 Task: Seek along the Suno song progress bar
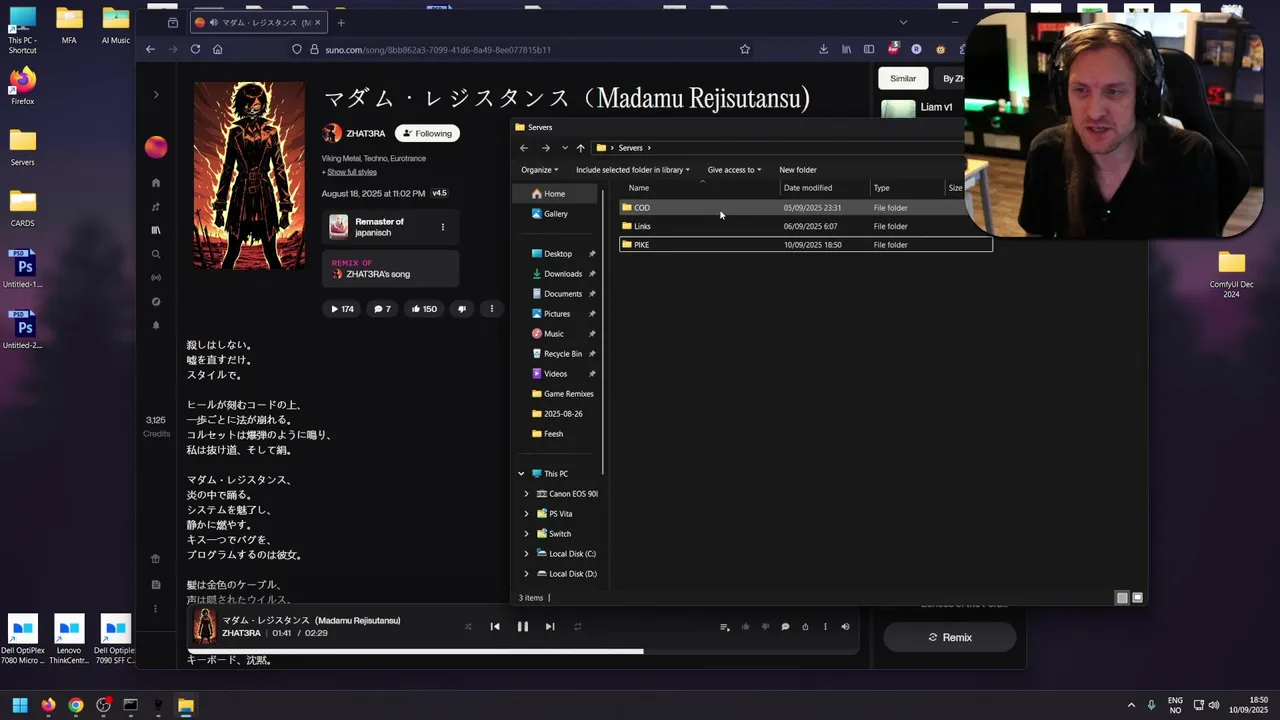(x=522, y=651)
